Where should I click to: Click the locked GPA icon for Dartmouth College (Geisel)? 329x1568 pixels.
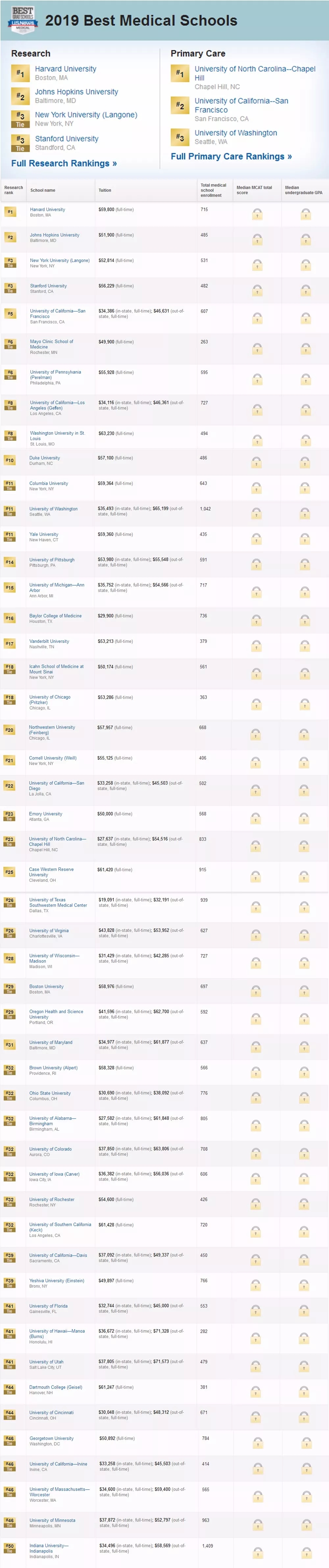(x=305, y=1391)
